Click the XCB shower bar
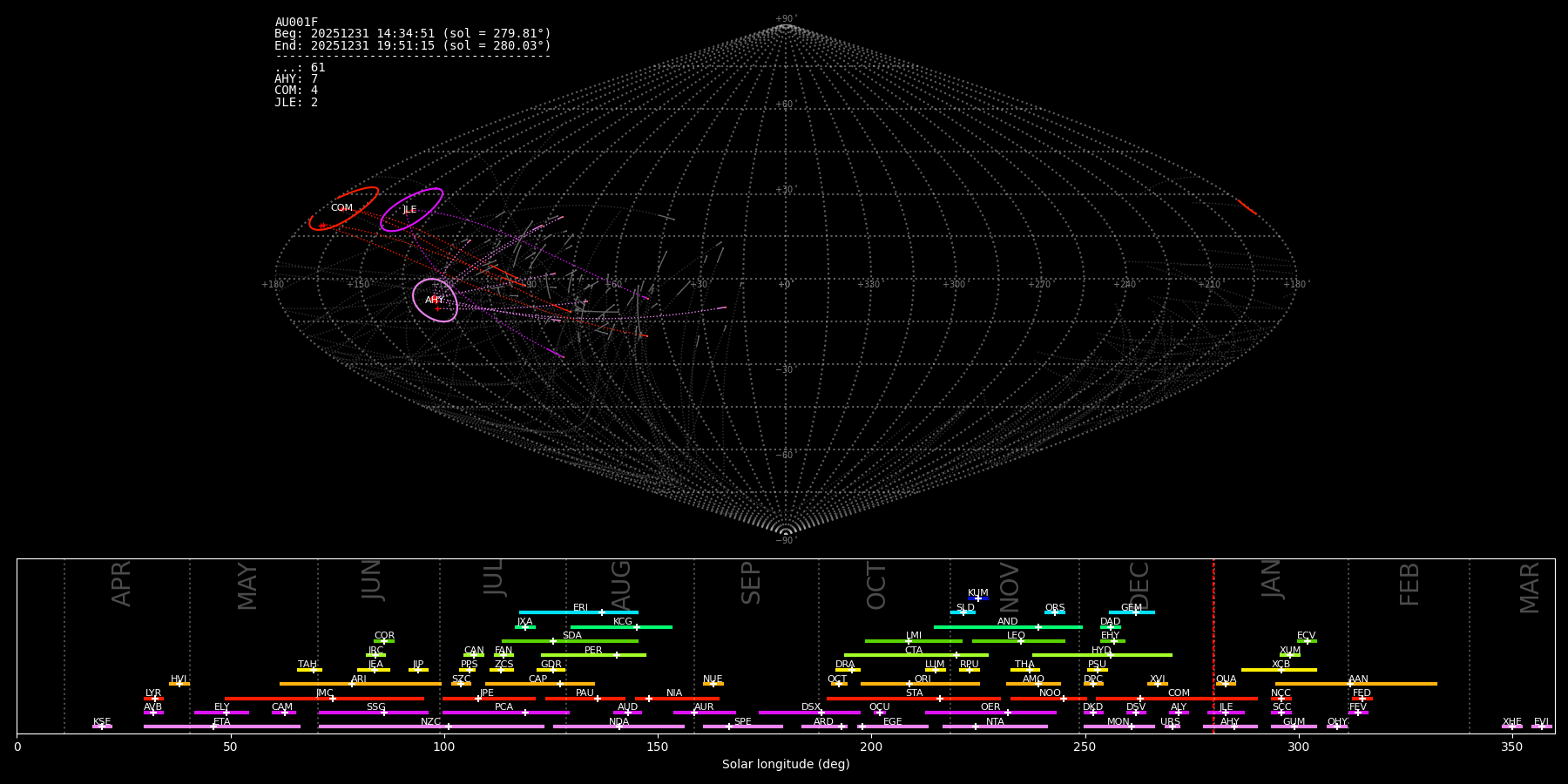 (1279, 670)
